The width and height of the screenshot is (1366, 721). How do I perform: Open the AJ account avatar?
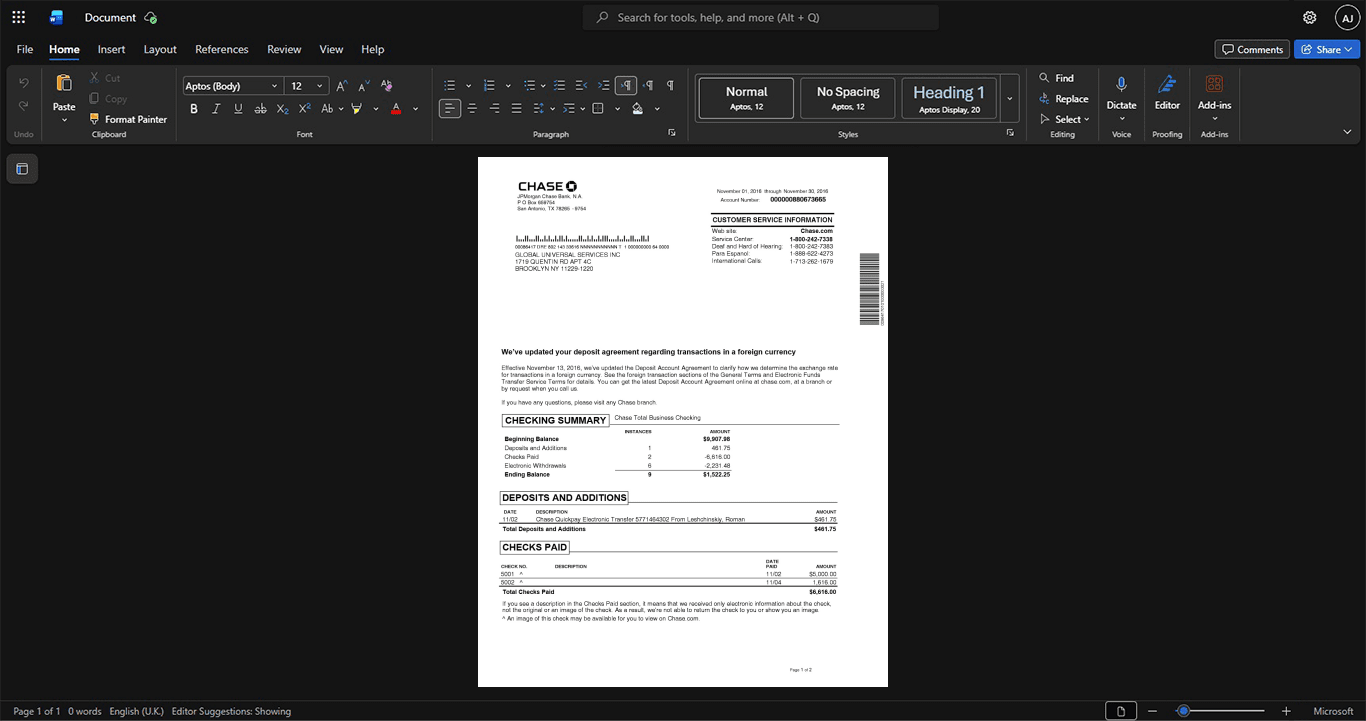click(1348, 17)
